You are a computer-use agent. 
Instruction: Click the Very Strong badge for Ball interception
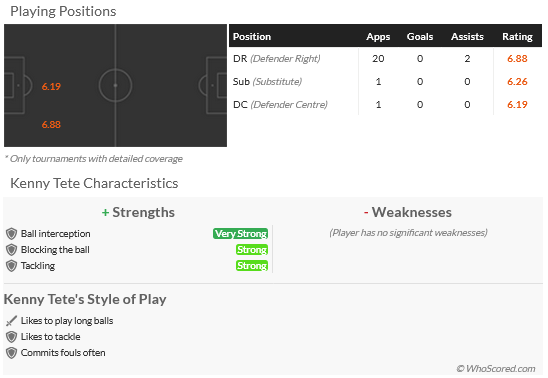coord(240,233)
